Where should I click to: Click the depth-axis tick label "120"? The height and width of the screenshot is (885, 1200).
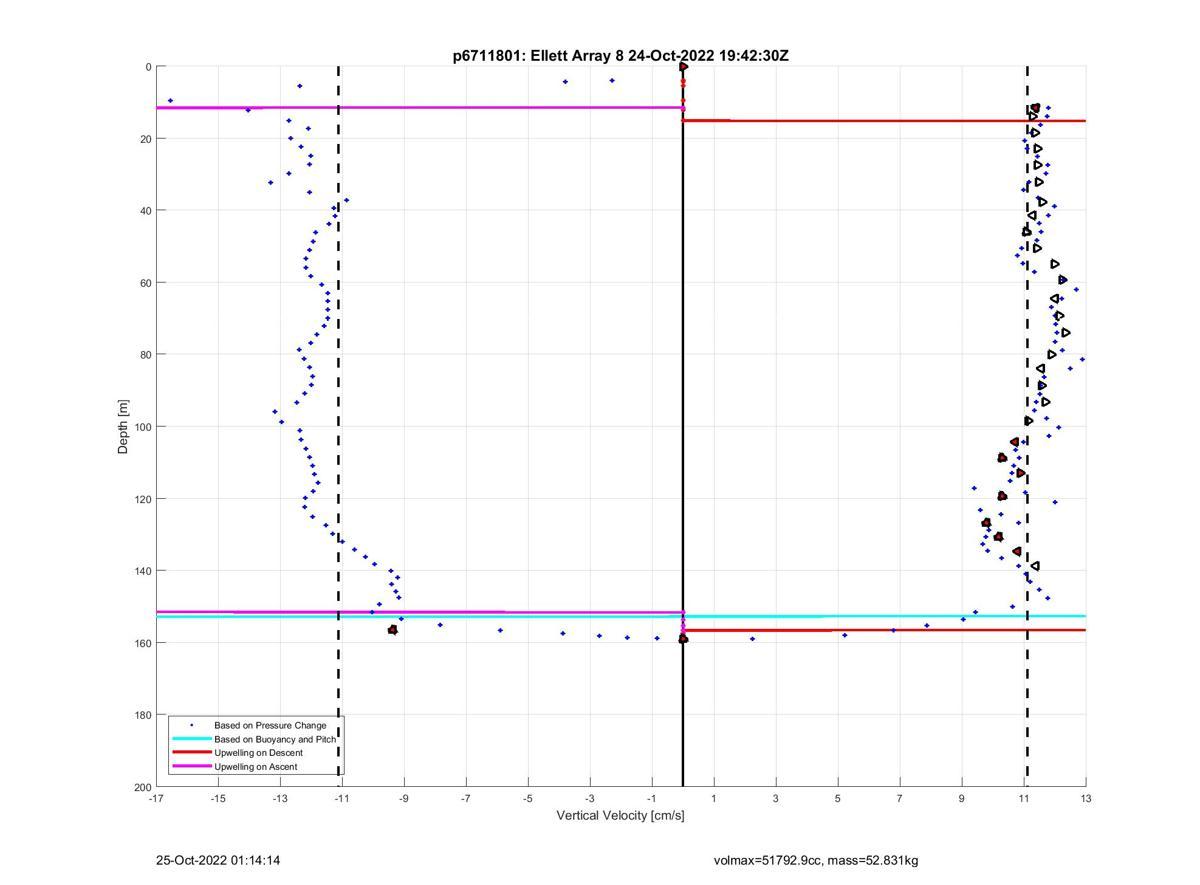click(142, 499)
